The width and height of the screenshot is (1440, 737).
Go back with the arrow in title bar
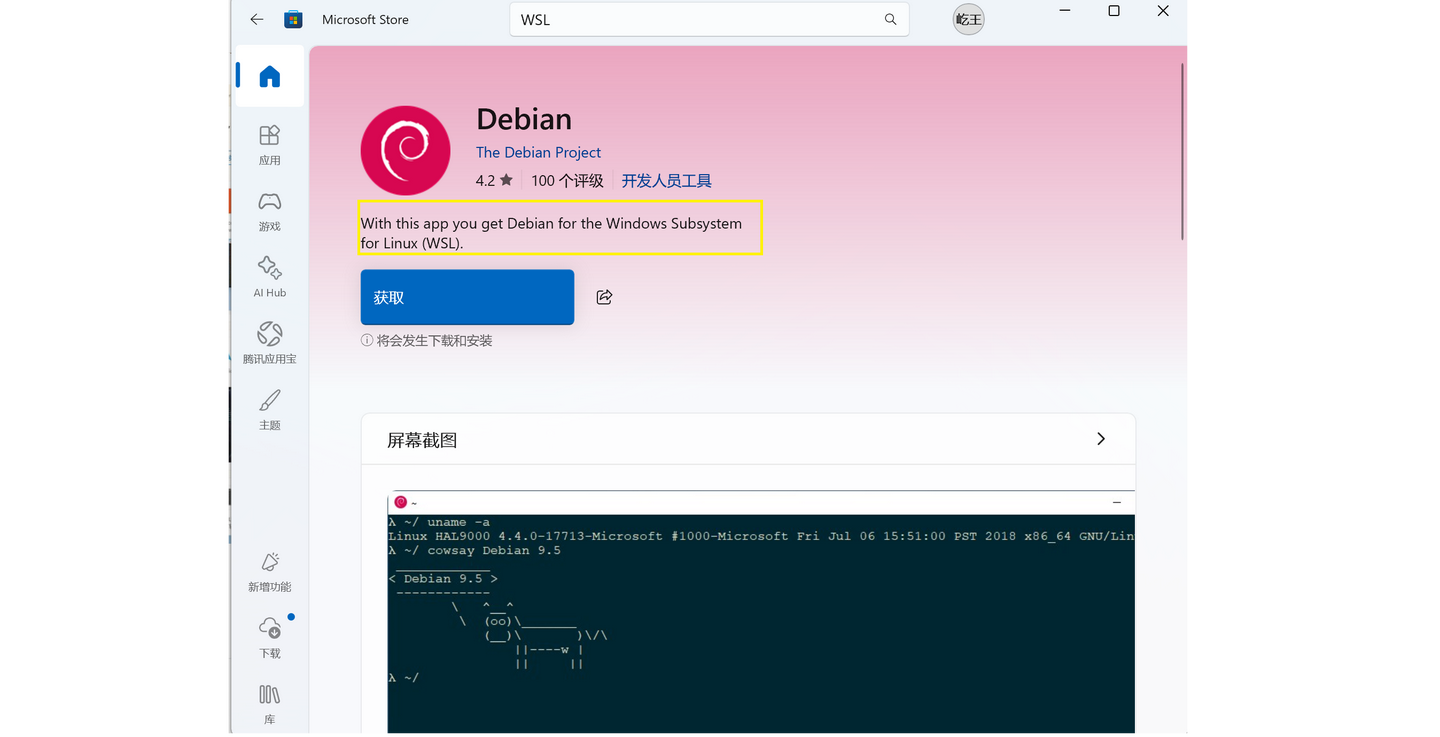(x=257, y=19)
